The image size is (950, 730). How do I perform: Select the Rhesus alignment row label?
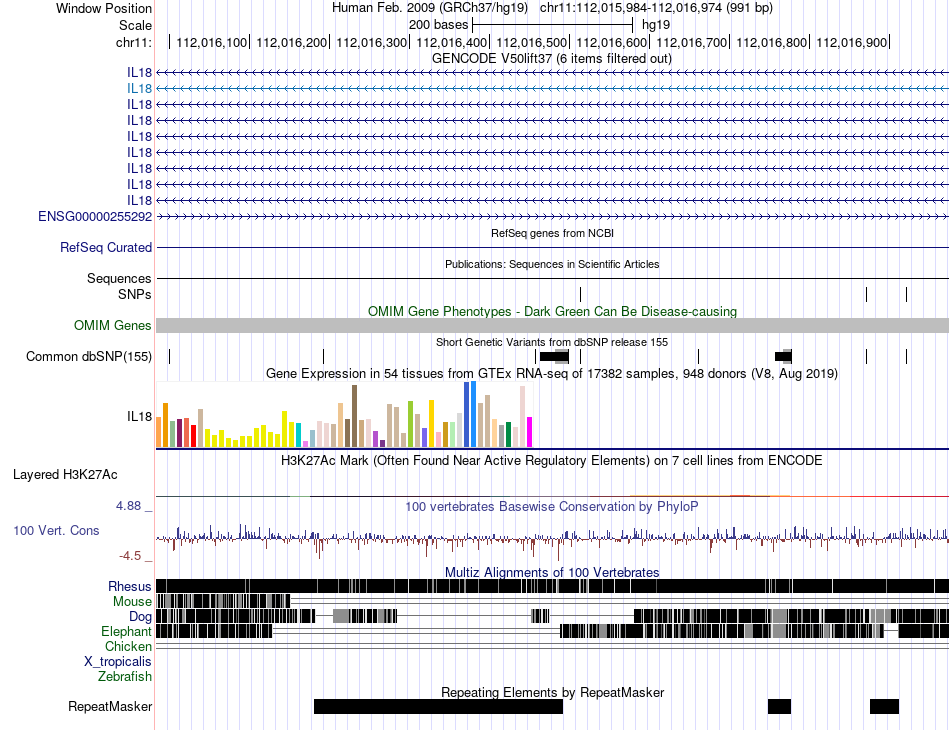click(x=130, y=586)
